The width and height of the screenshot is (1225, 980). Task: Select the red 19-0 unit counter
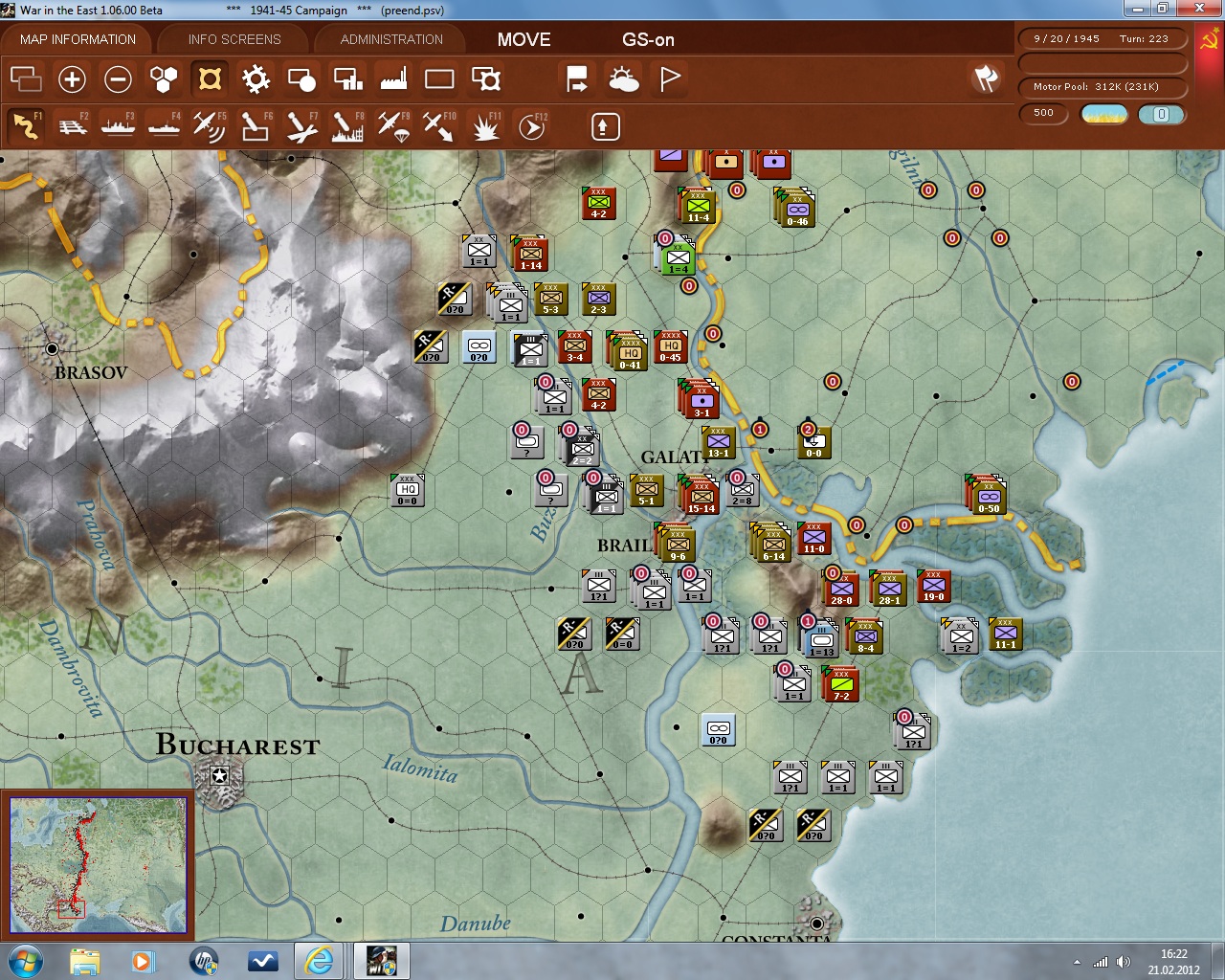(934, 587)
